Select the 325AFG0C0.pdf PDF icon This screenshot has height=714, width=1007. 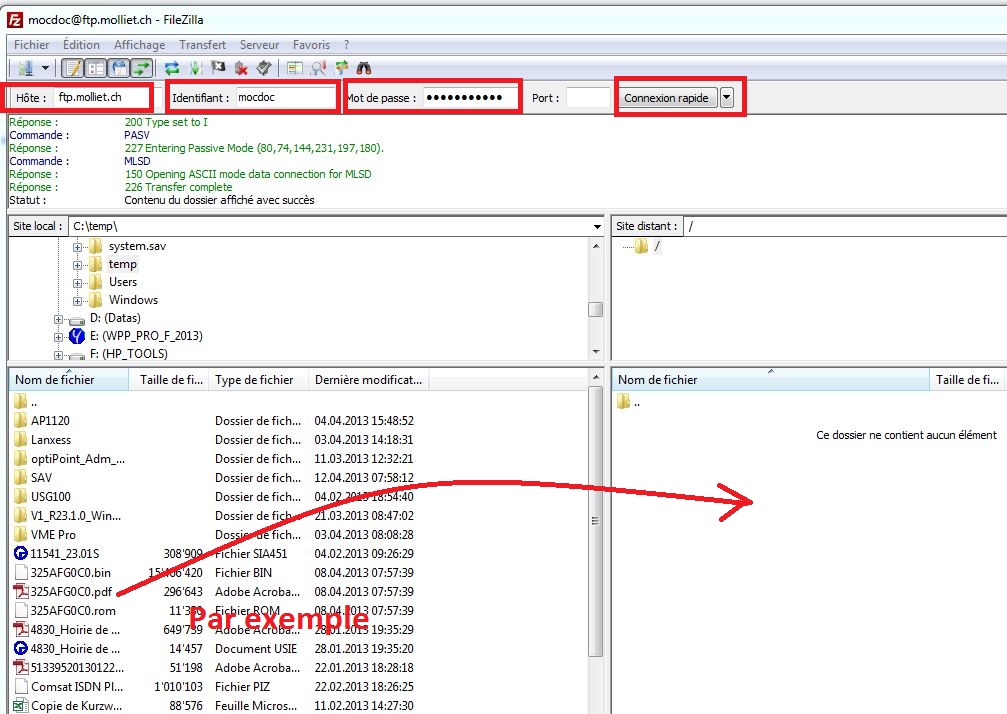click(21, 591)
